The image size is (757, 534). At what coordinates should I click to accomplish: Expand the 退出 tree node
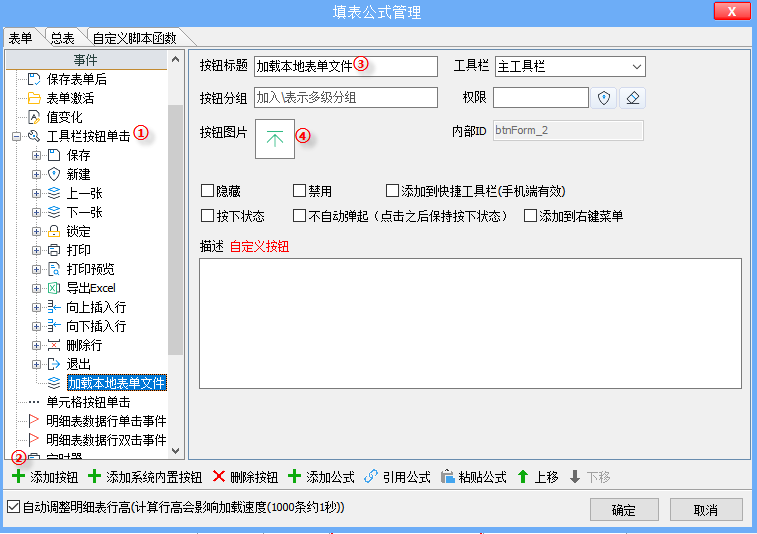(36, 365)
